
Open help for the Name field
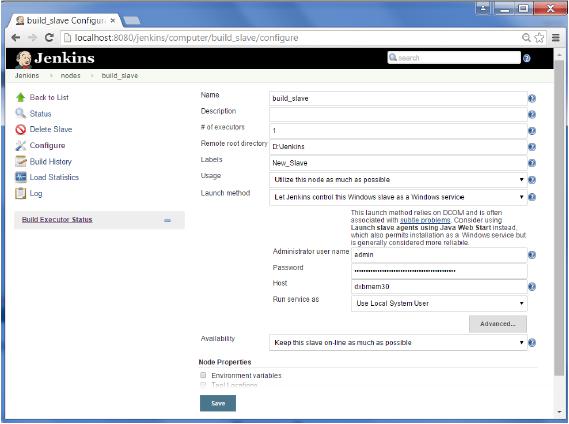532,98
